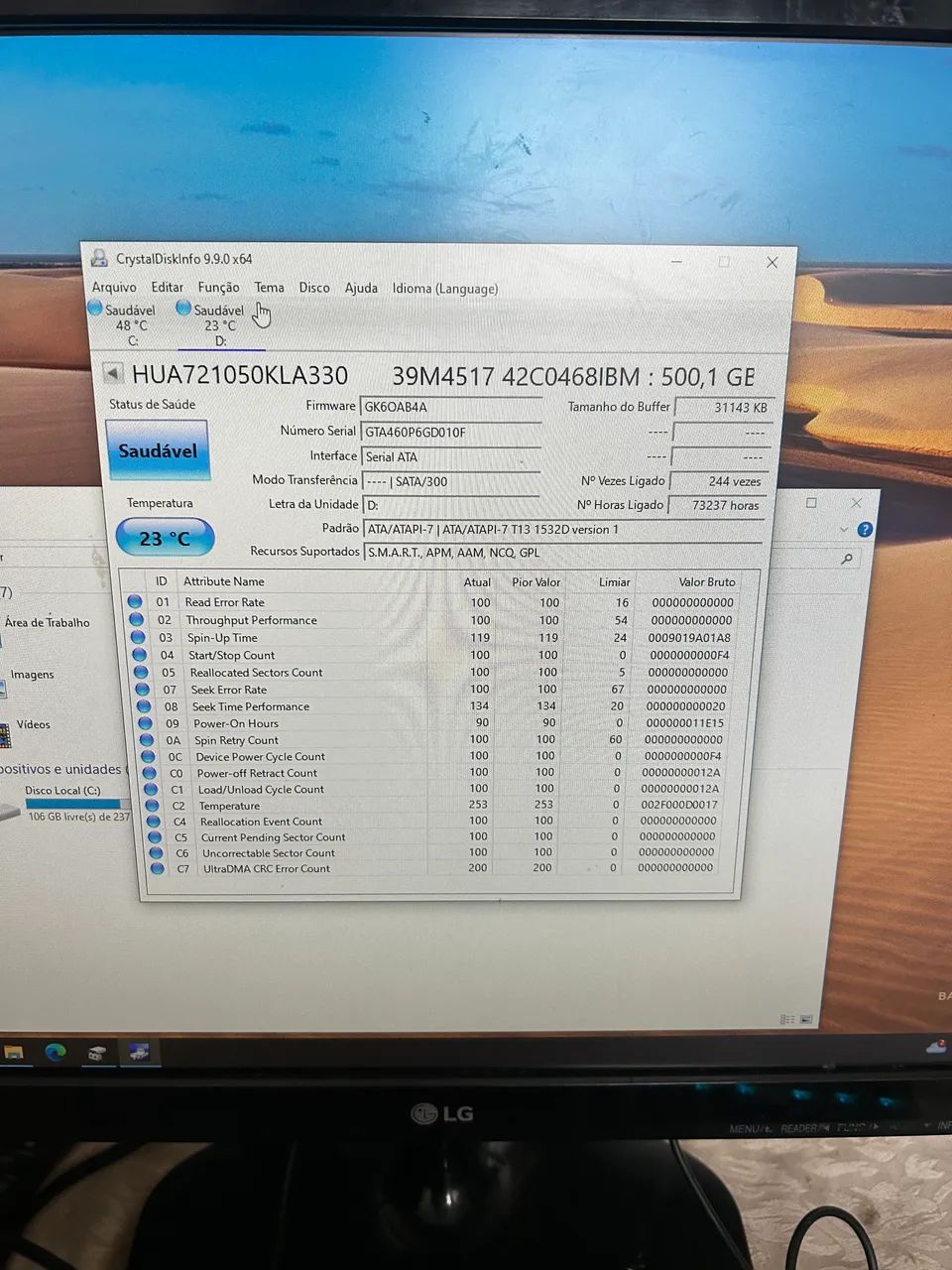Click status circle of Device Power Cycle Count row

click(x=149, y=756)
